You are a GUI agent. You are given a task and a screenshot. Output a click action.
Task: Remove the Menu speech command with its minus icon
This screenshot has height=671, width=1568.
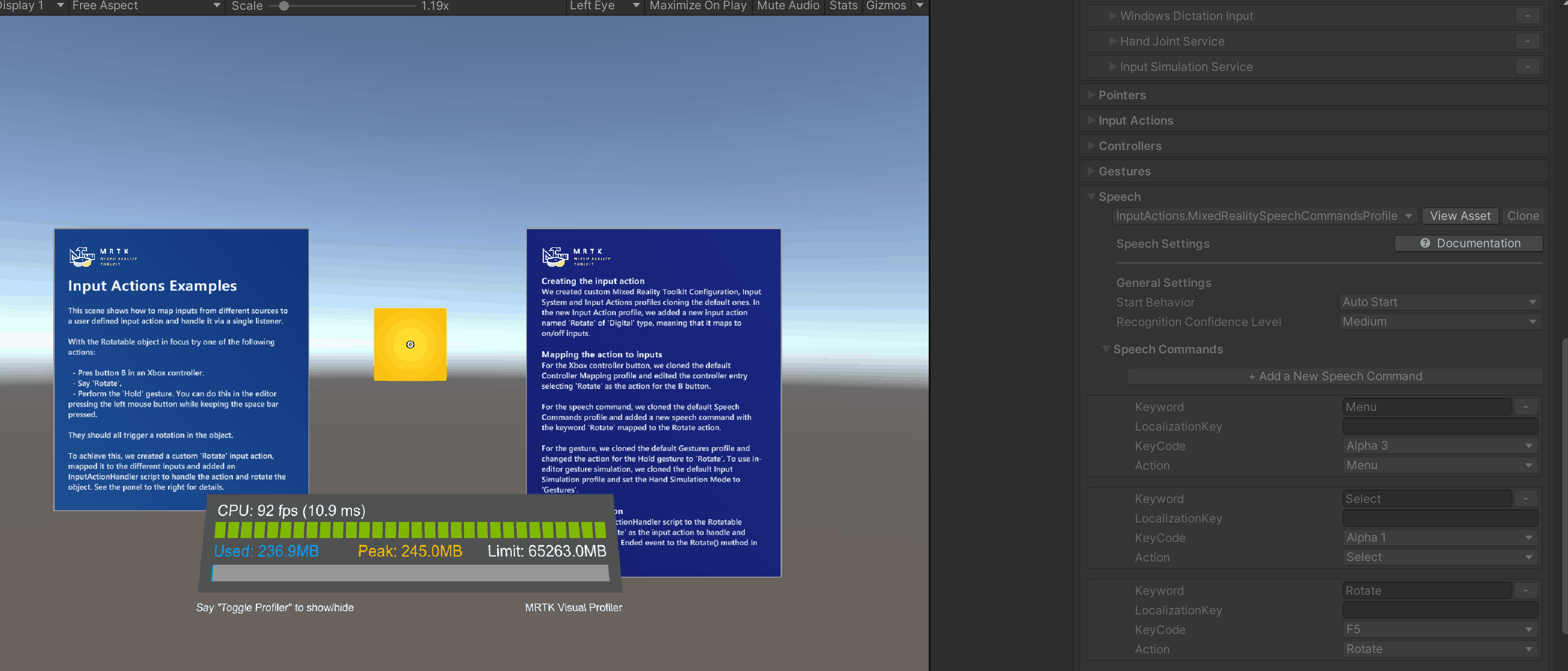click(x=1525, y=407)
